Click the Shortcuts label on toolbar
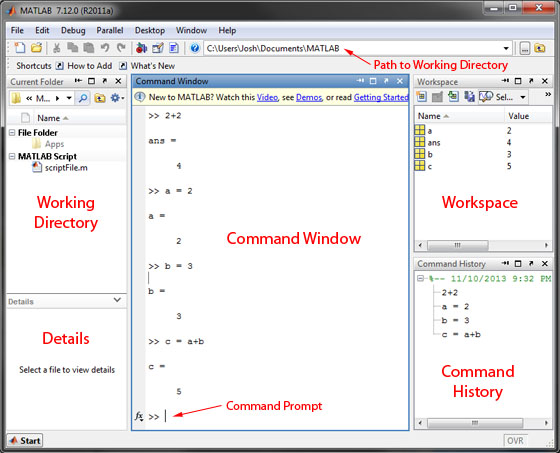The image size is (560, 453). click(34, 66)
